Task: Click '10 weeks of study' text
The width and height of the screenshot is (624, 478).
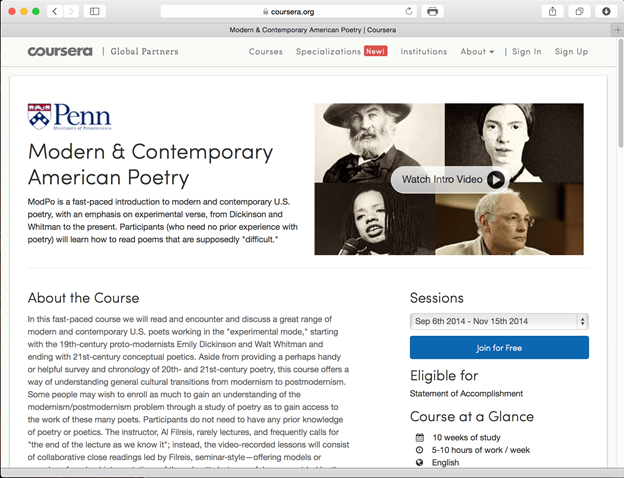Action: 466,437
